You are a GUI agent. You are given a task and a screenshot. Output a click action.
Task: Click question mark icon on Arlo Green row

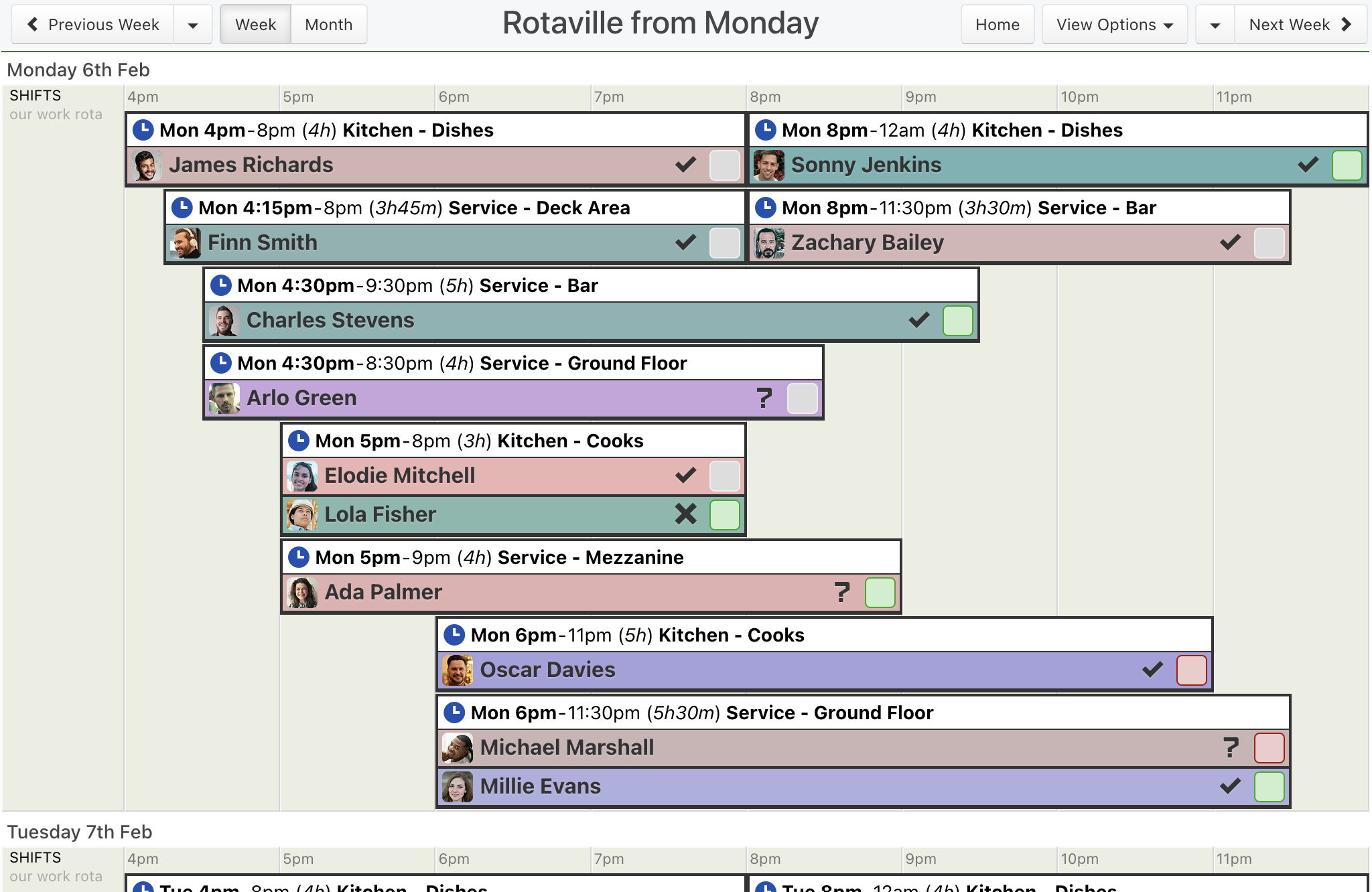click(x=764, y=398)
